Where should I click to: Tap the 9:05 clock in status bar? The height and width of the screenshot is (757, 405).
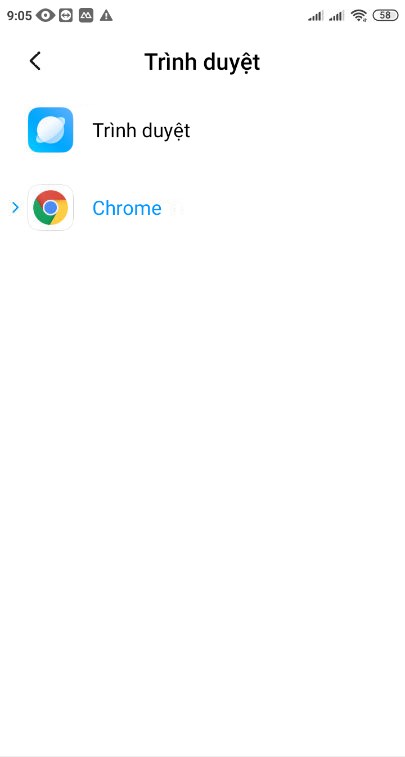tap(19, 16)
